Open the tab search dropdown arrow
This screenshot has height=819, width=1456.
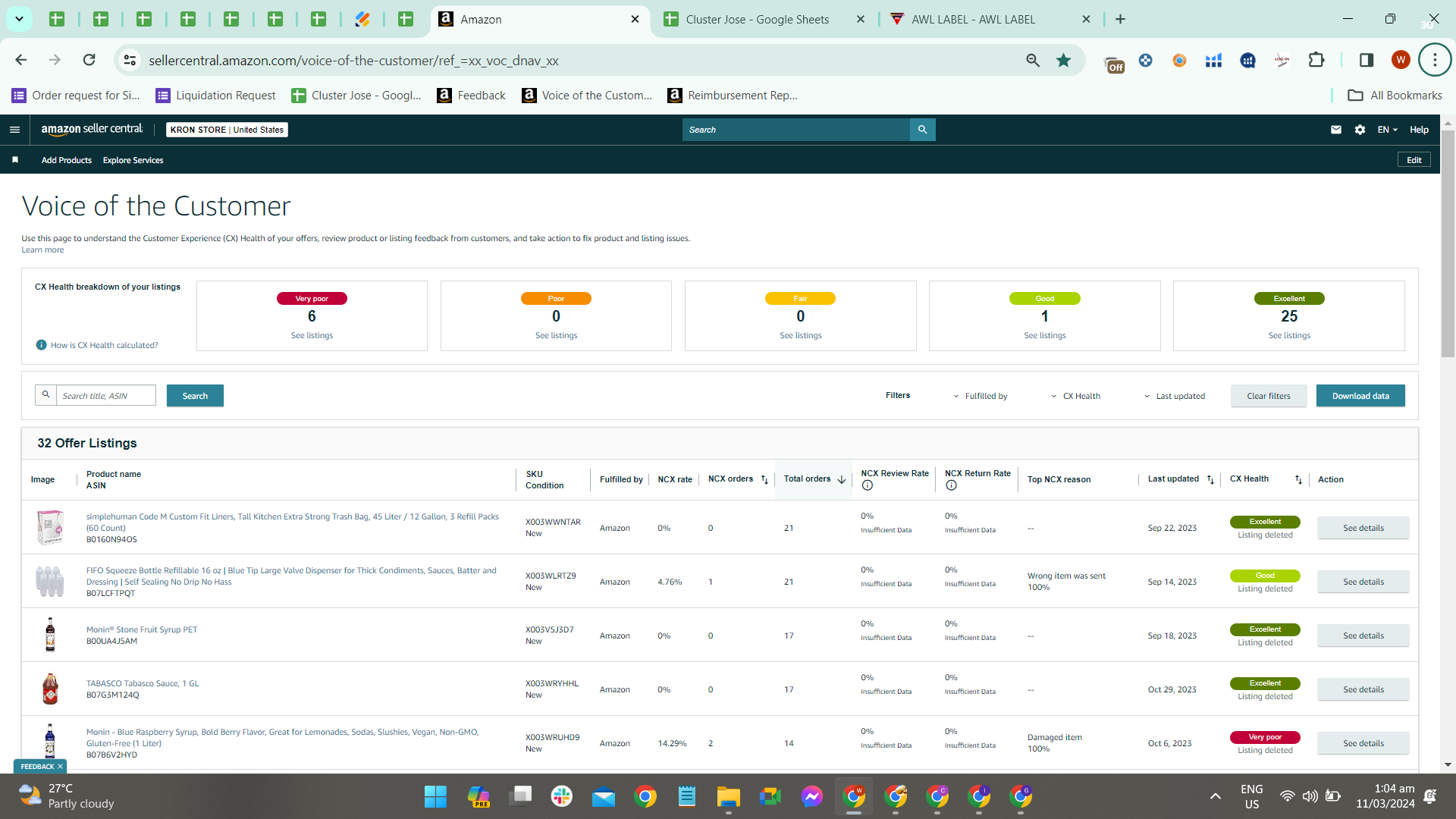(x=19, y=19)
